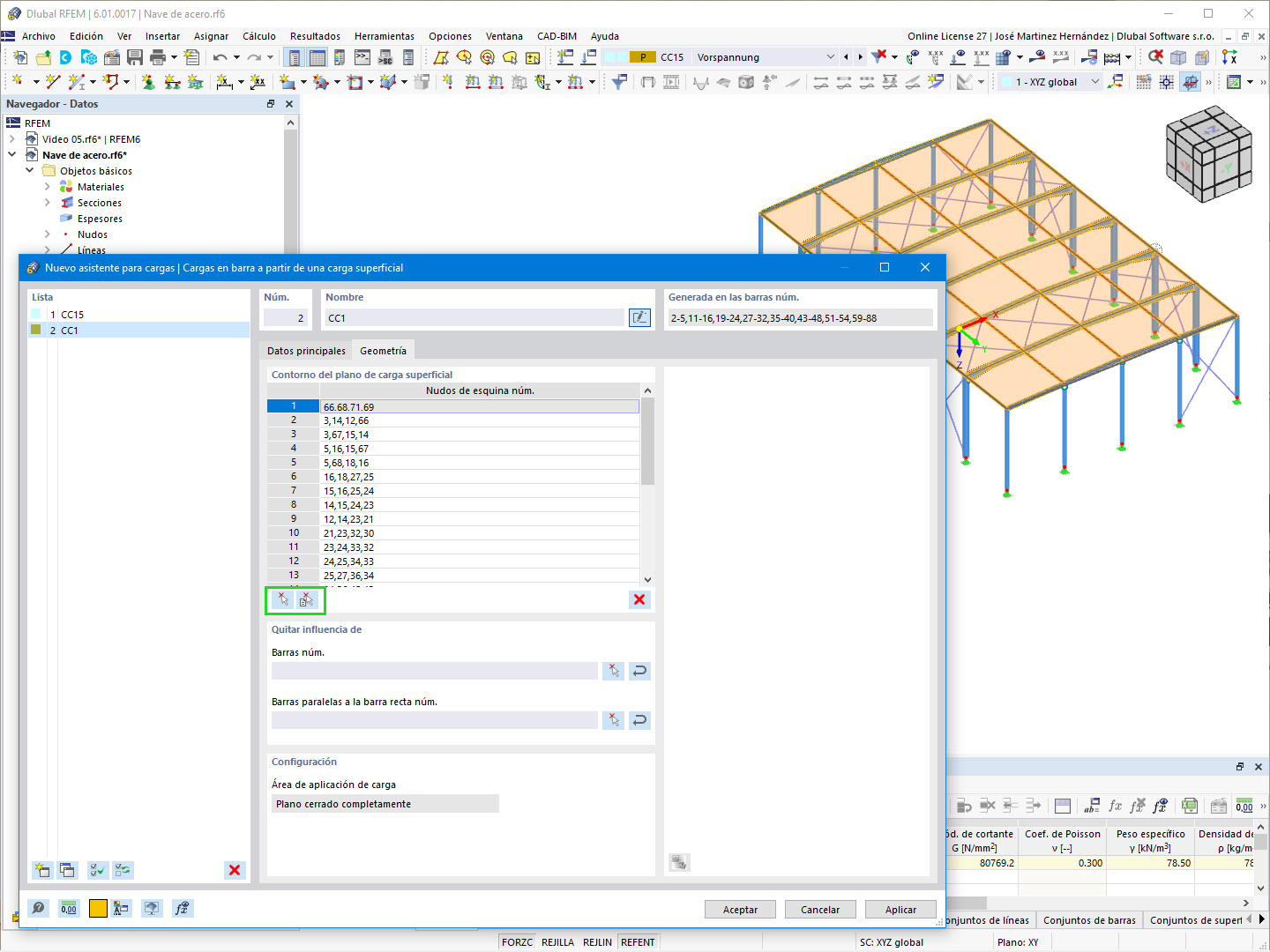Create a new load wizard entry in the list
The height and width of the screenshot is (952, 1270).
(x=41, y=870)
